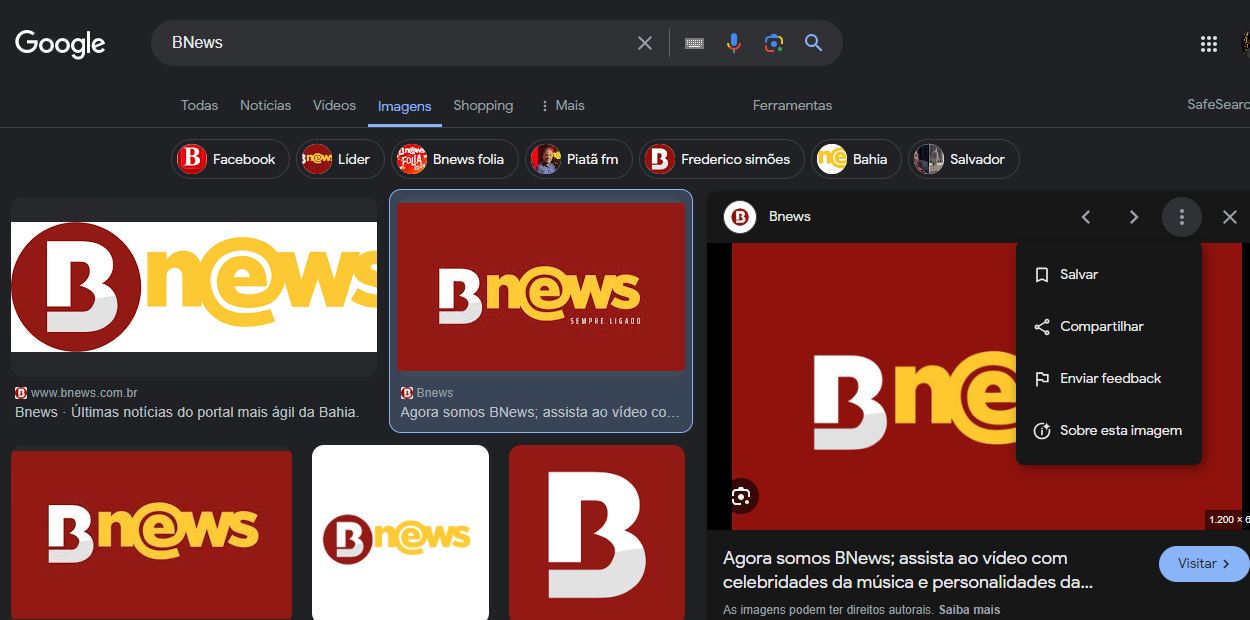
Task: Switch to the Vídeos tab
Action: (334, 105)
